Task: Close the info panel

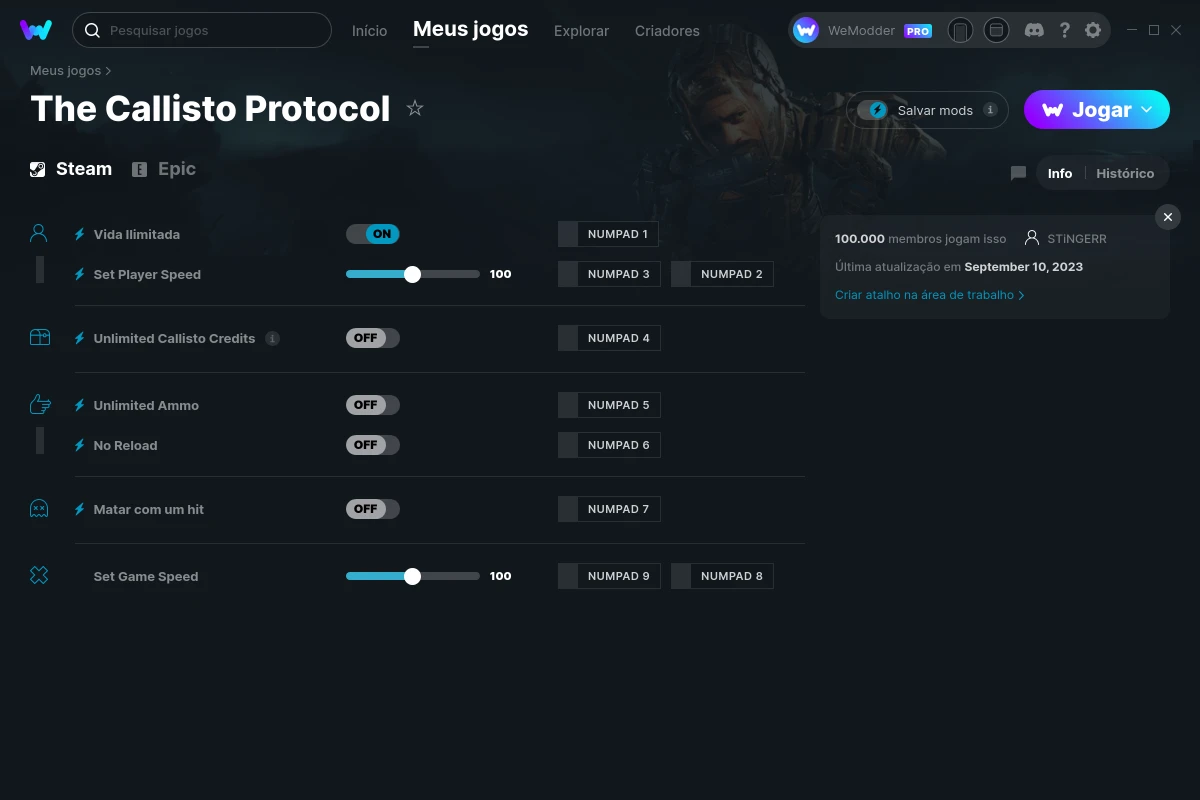Action: tap(1168, 217)
